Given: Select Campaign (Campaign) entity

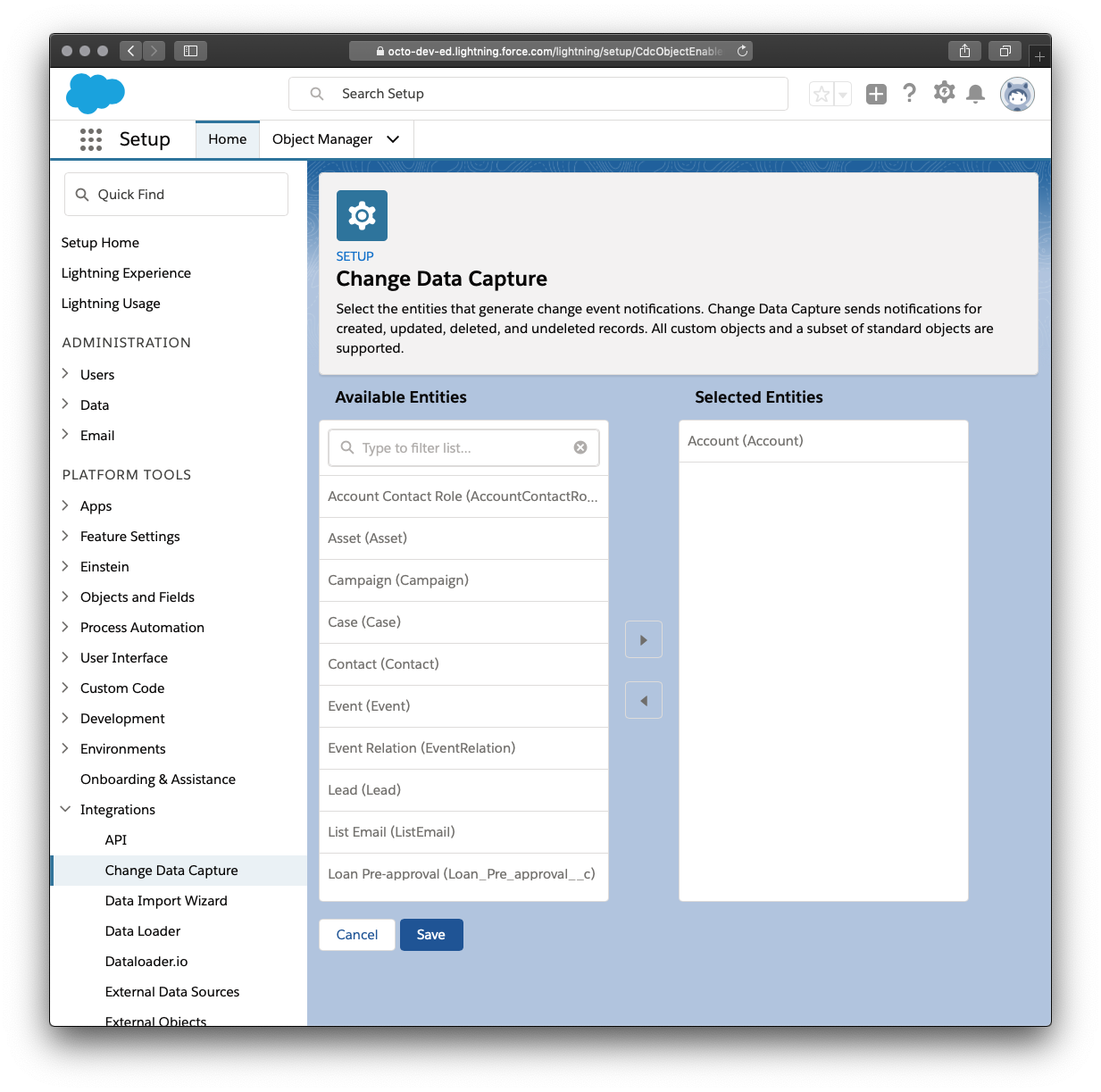Looking at the screenshot, I should 463,580.
